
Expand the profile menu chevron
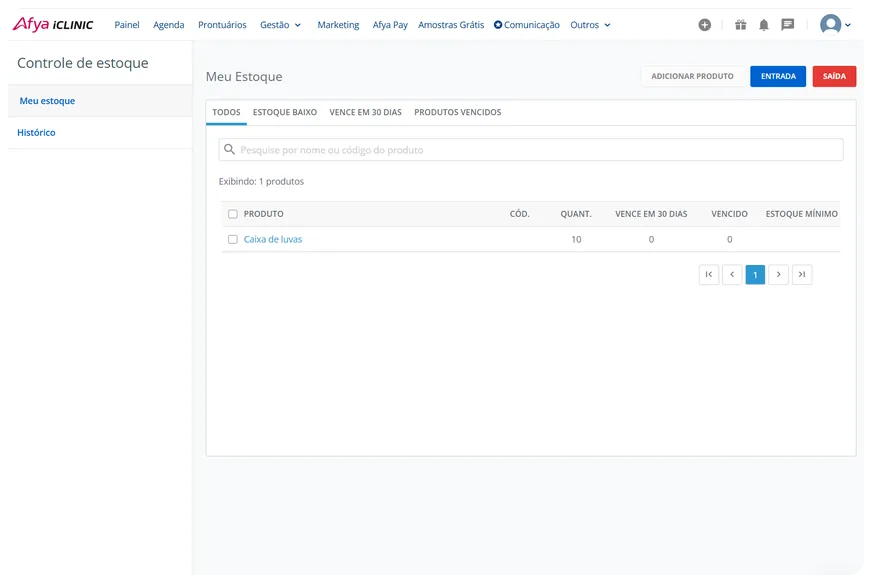(848, 25)
